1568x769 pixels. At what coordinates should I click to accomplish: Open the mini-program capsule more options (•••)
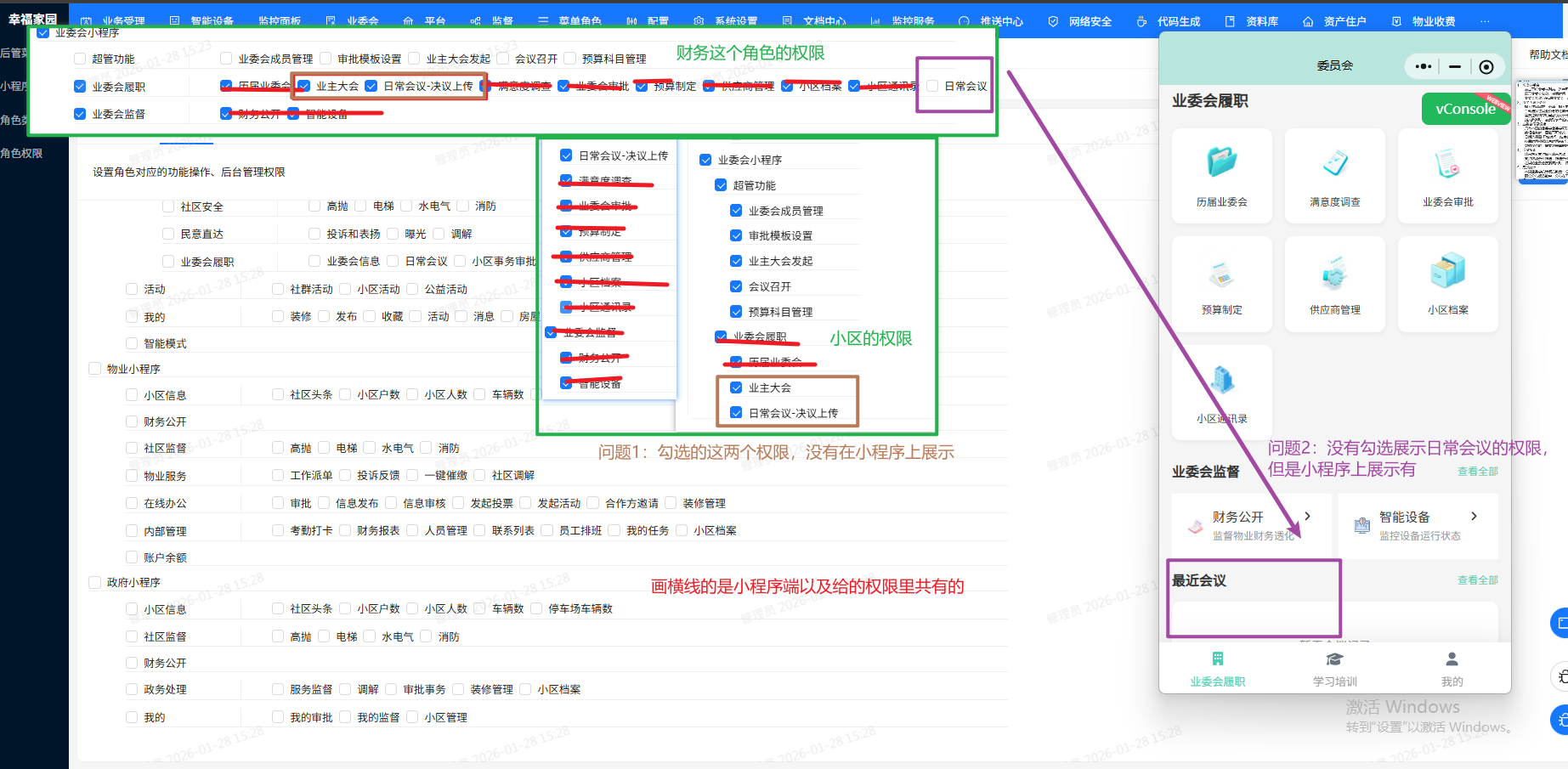coord(1422,65)
